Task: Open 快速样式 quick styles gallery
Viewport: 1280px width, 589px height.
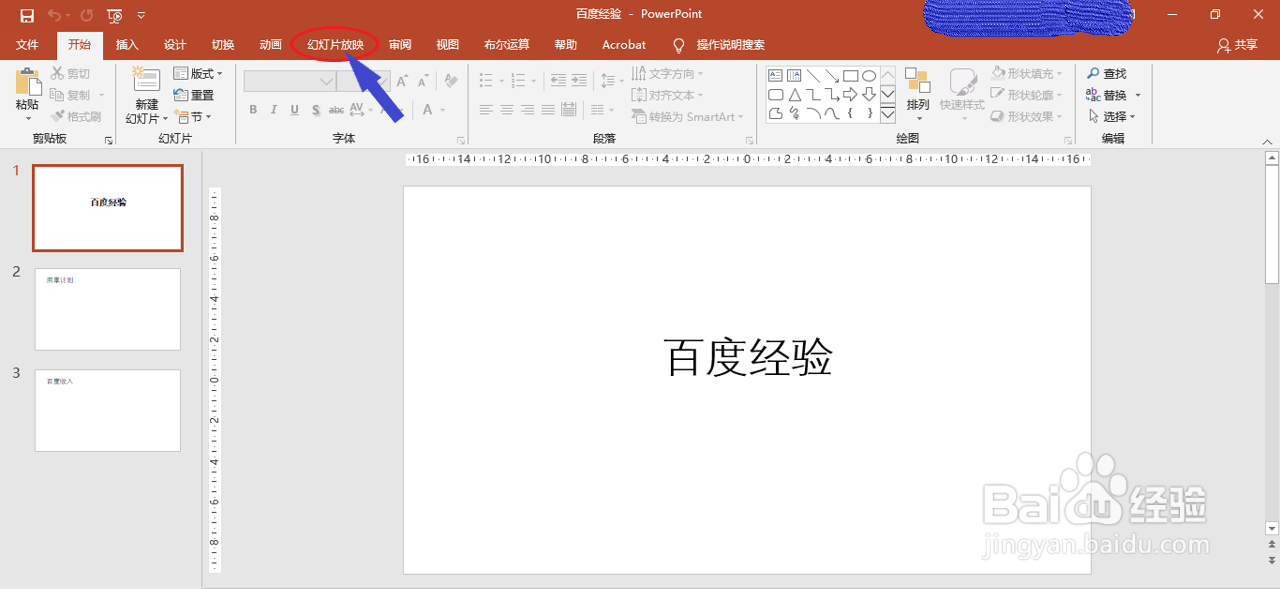Action: [962, 95]
